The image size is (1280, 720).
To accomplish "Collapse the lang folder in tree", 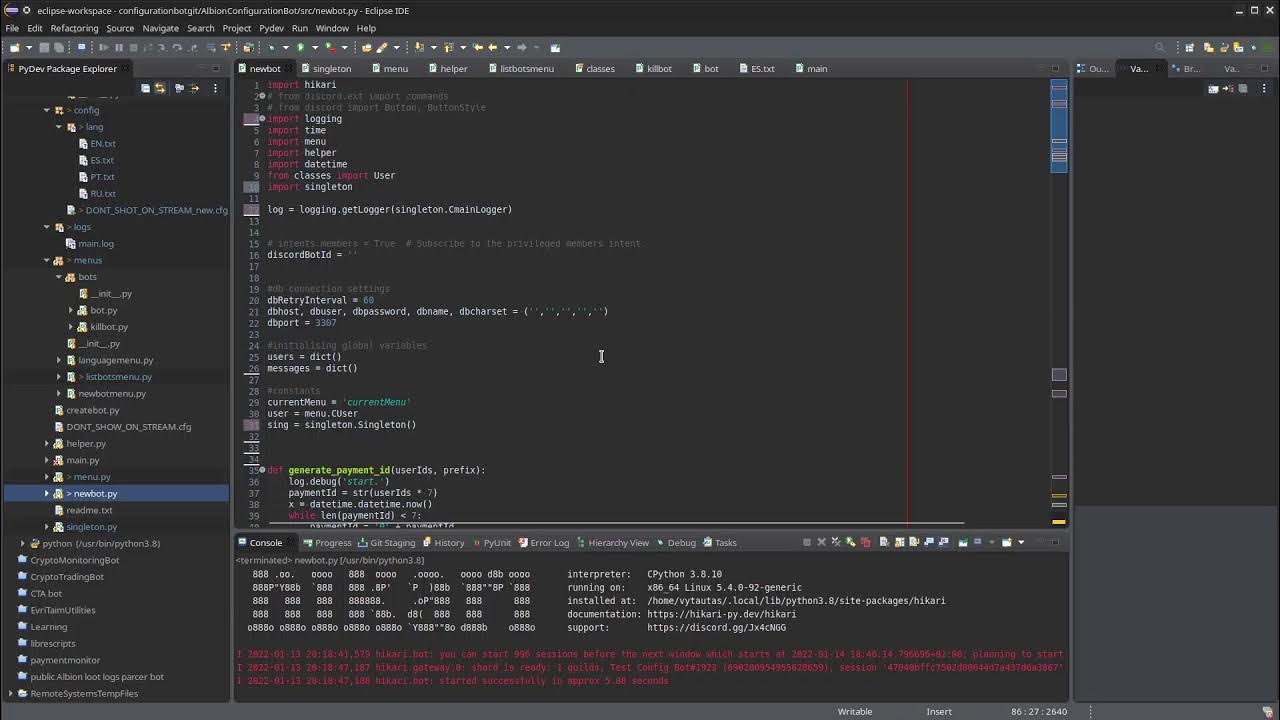I will (59, 127).
